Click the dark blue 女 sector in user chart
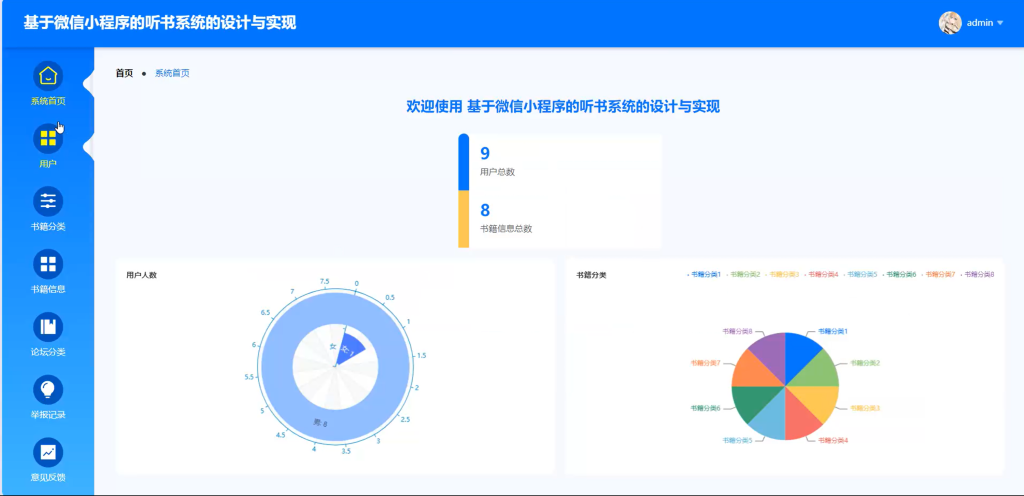1024x496 pixels. [353, 347]
